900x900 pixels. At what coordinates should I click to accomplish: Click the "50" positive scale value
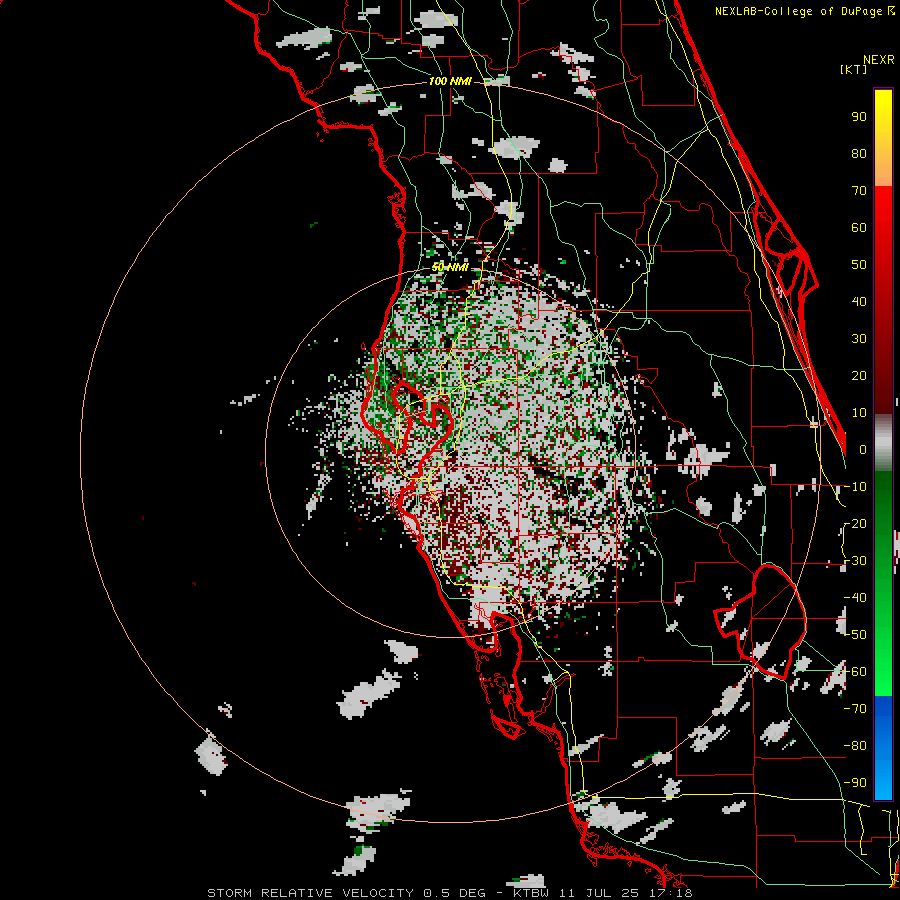pyautogui.click(x=859, y=265)
